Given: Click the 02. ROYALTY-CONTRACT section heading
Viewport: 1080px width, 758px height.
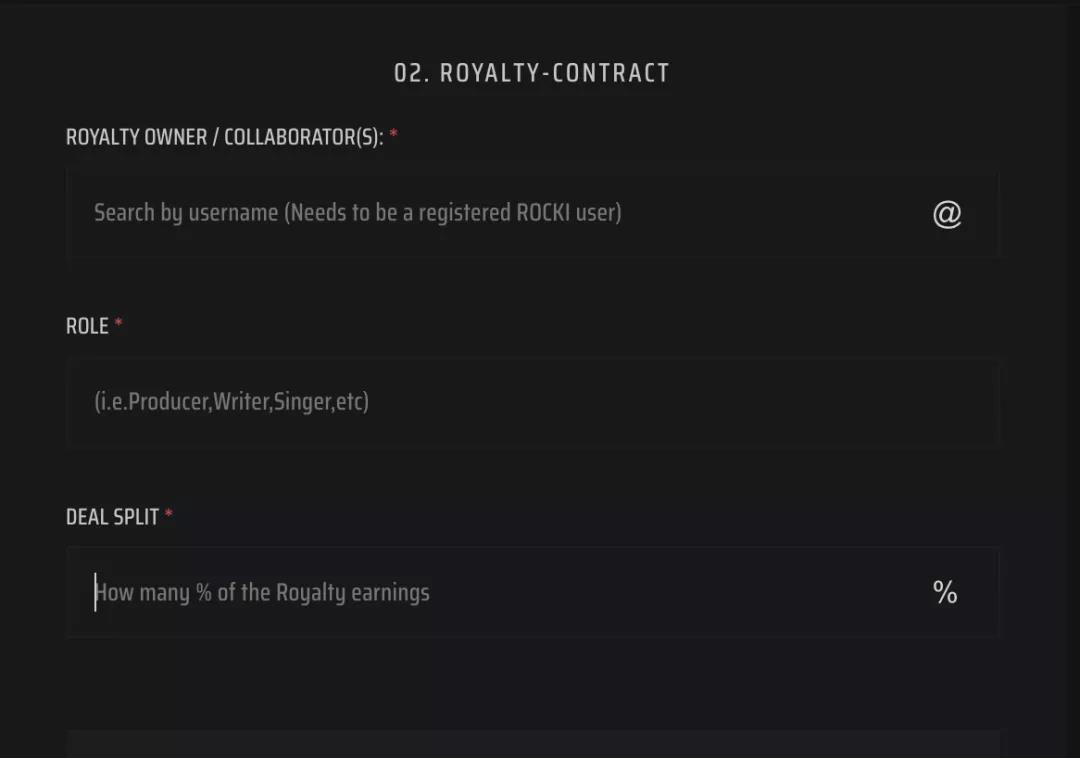Looking at the screenshot, I should tap(531, 73).
